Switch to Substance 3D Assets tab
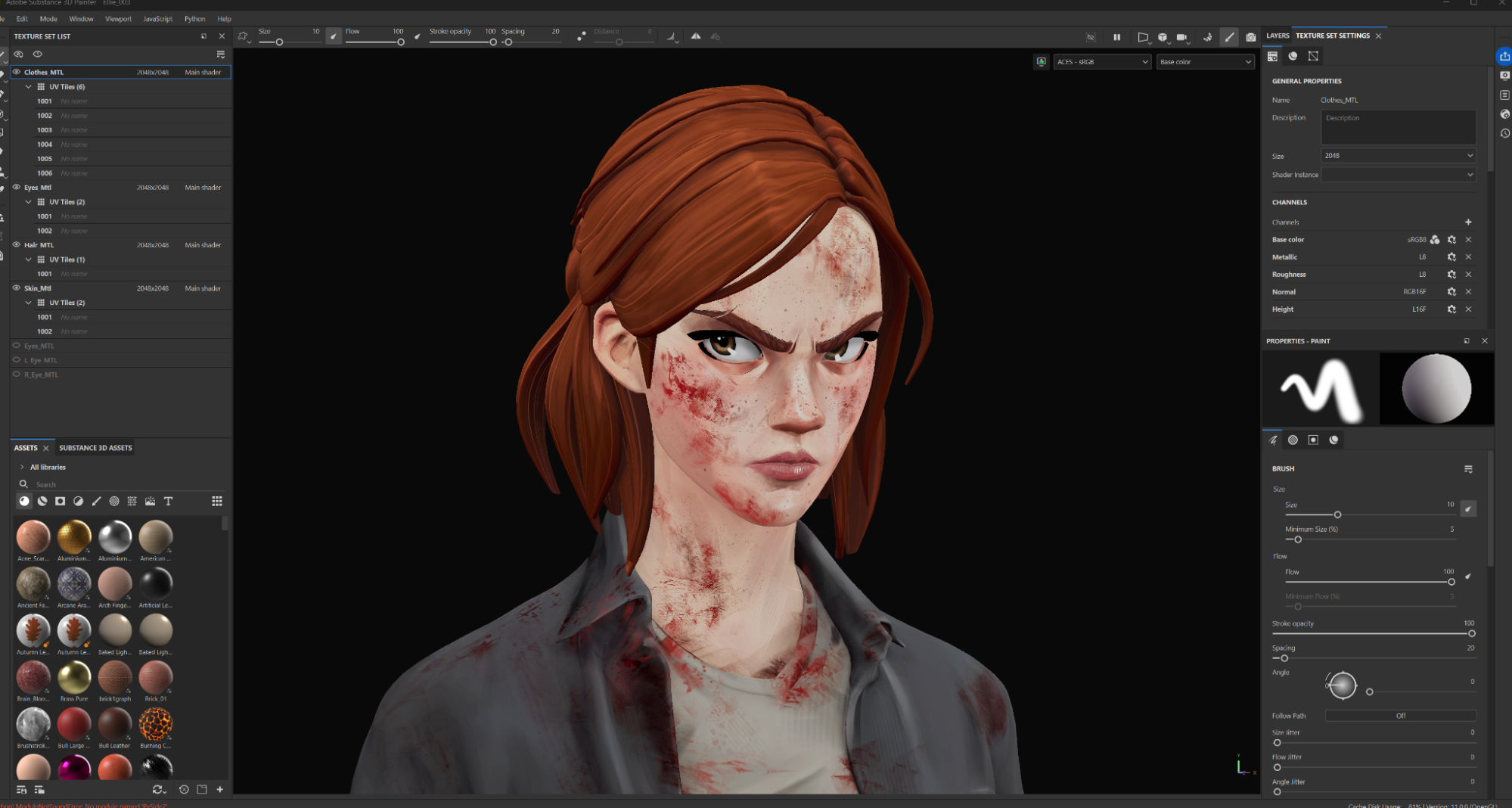This screenshot has width=1512, height=808. pyautogui.click(x=95, y=448)
